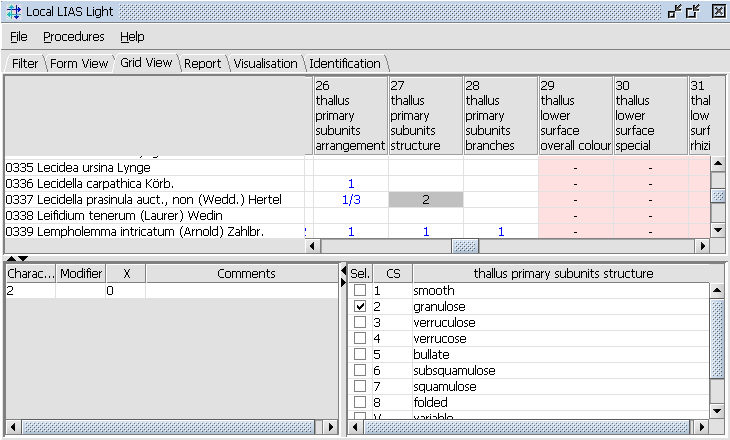Click the maximize window icon in title bar
730x440 pixels.
693,11
